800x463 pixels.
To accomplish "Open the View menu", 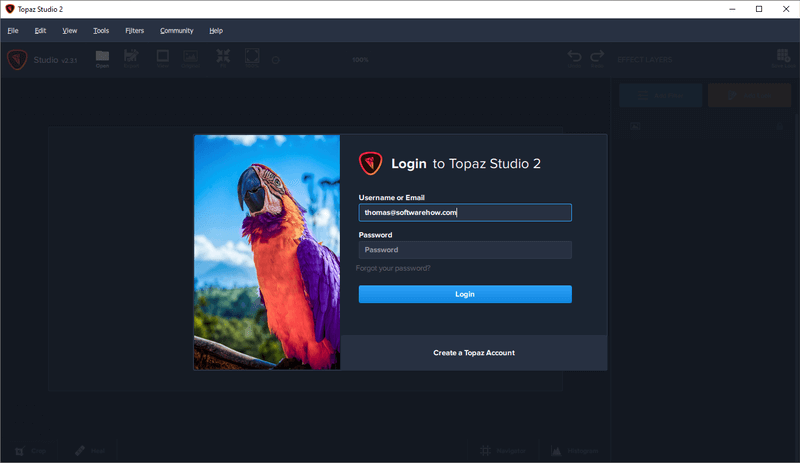I will click(69, 31).
